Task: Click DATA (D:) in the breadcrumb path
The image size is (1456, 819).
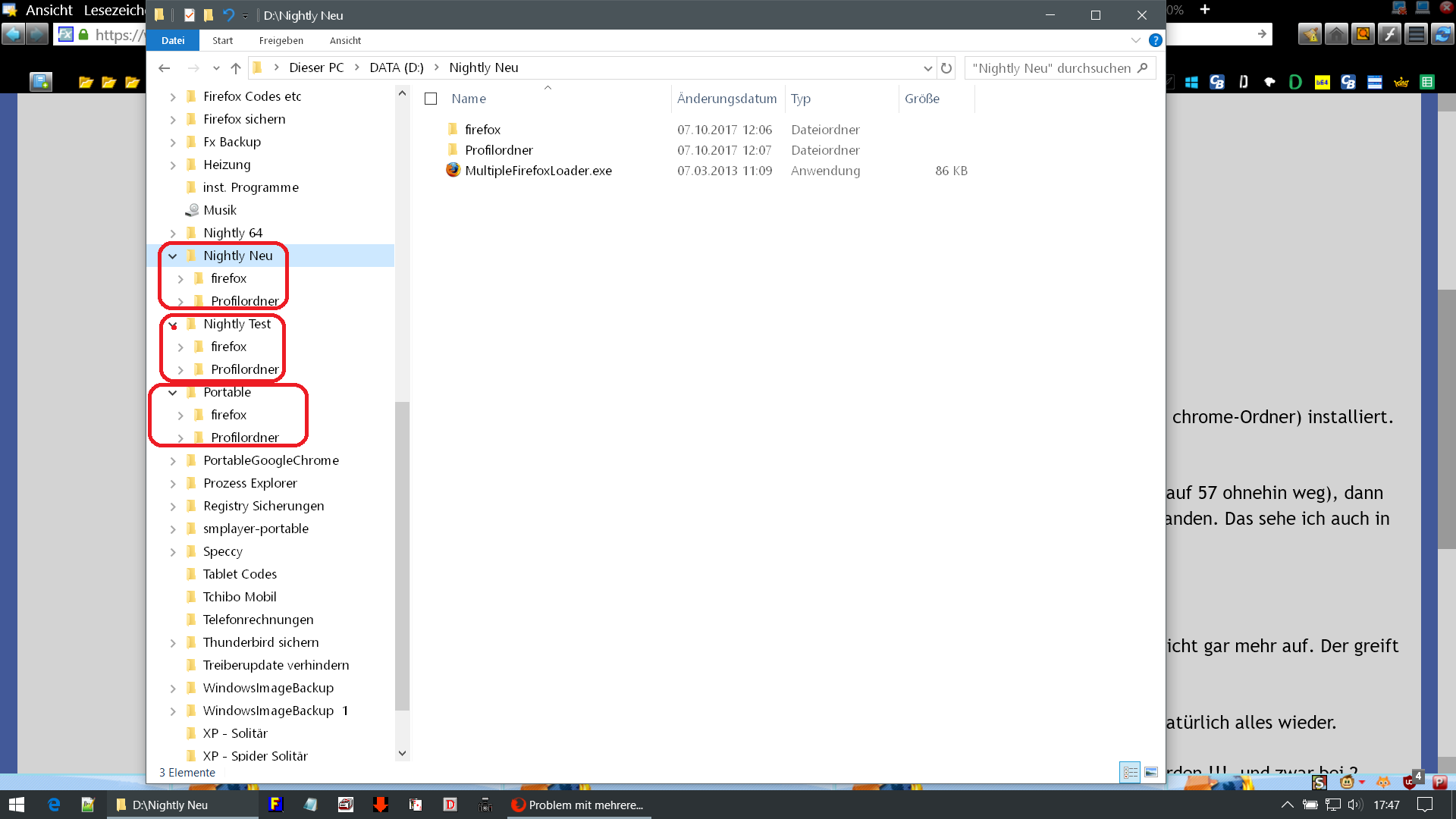Action: [x=396, y=67]
